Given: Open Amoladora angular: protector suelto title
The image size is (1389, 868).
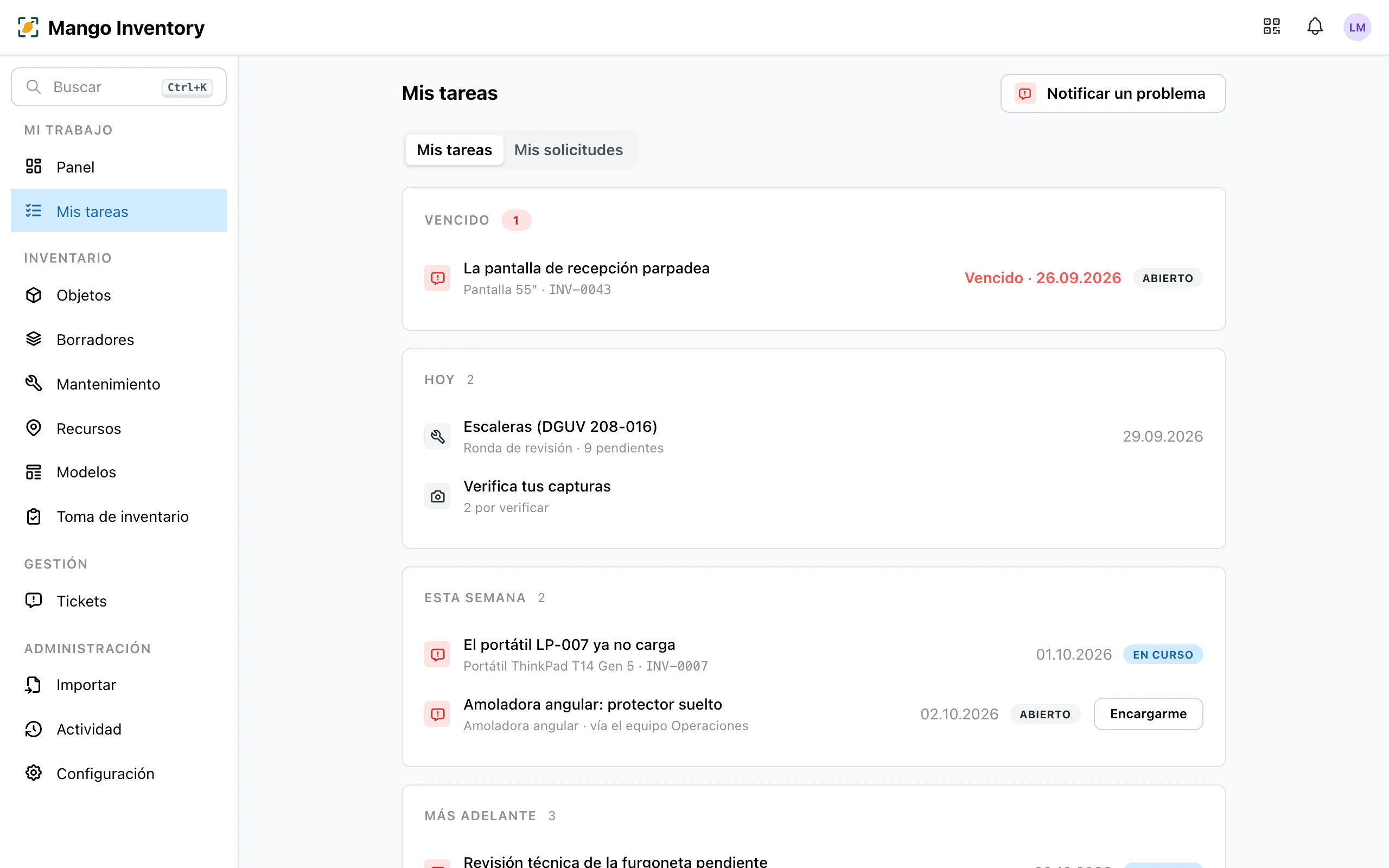Looking at the screenshot, I should [x=592, y=704].
